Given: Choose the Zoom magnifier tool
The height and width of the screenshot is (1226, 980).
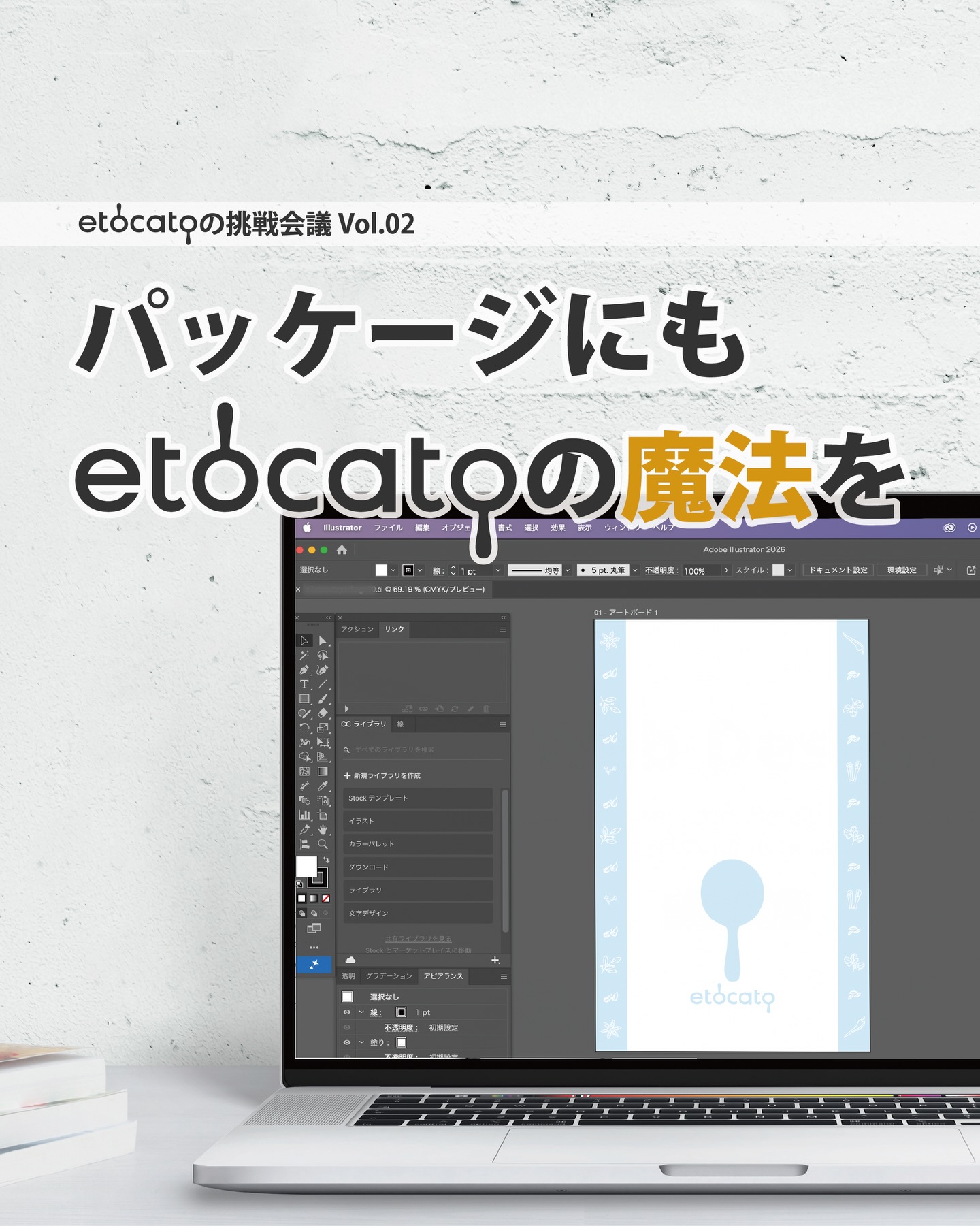Looking at the screenshot, I should pos(323,844).
